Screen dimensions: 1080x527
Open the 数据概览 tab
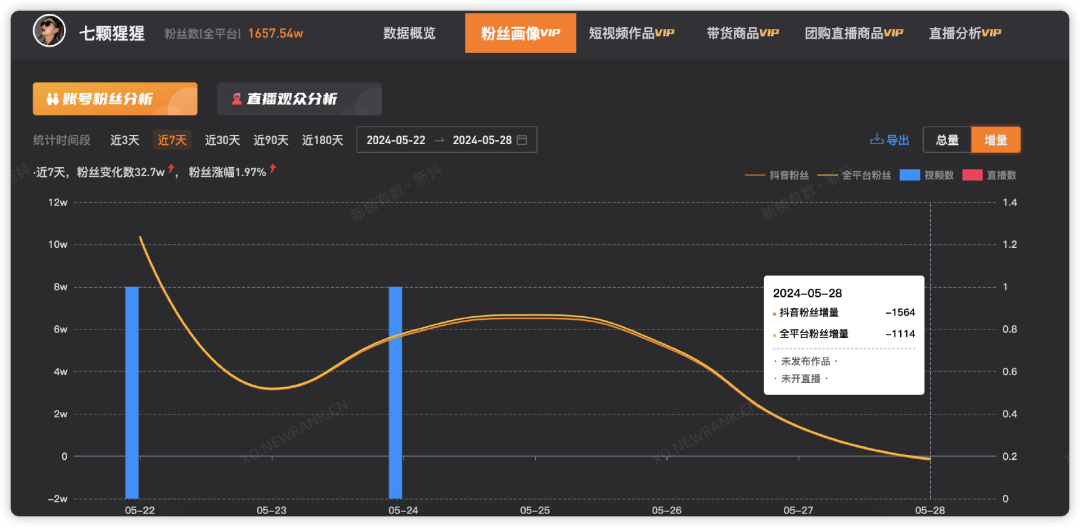(x=409, y=33)
